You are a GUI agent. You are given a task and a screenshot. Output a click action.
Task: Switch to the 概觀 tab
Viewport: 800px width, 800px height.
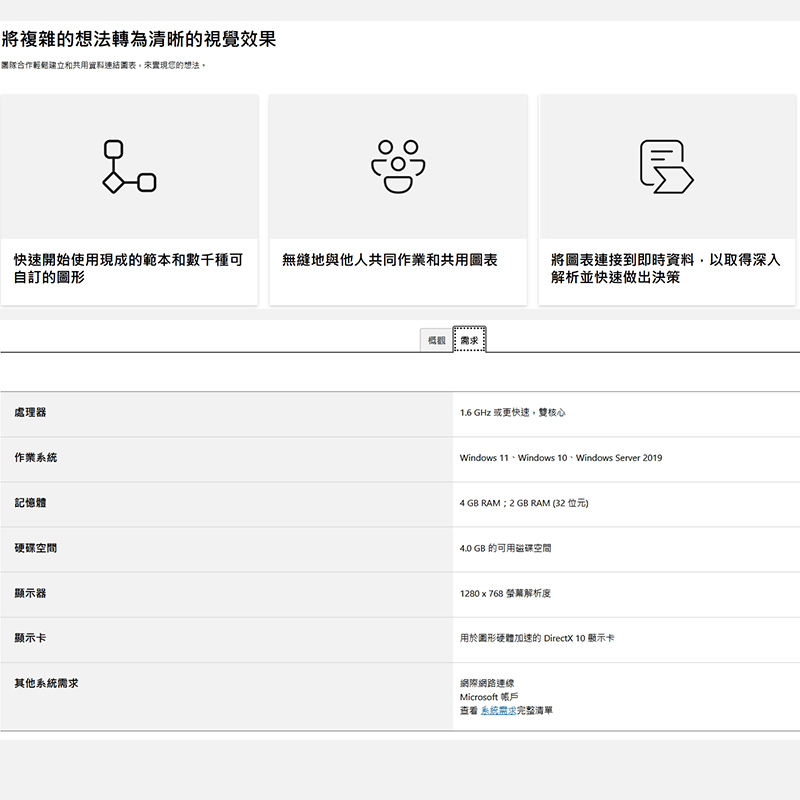tap(436, 341)
